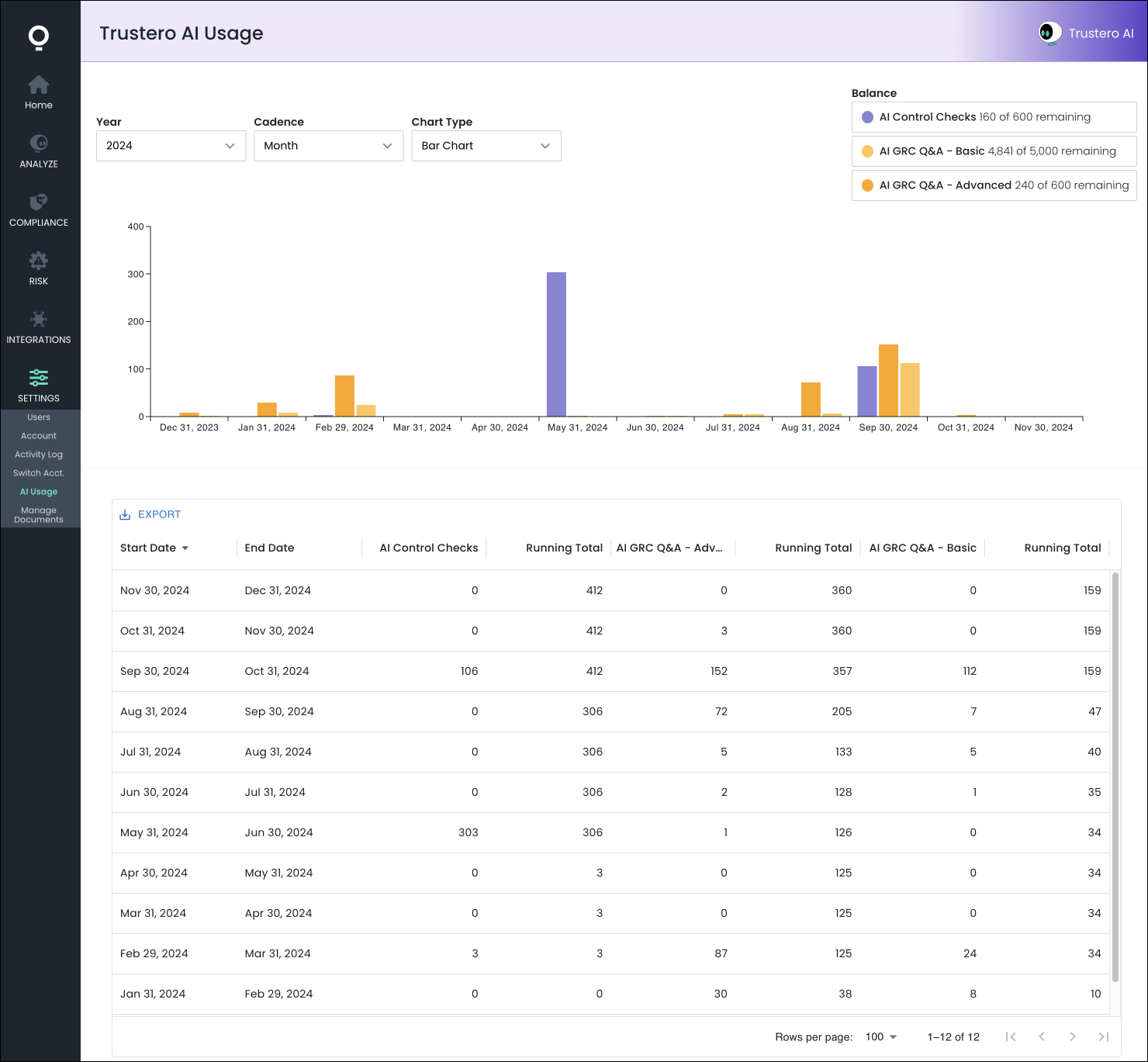Click start date May 31, 2024 cell

pos(154,832)
